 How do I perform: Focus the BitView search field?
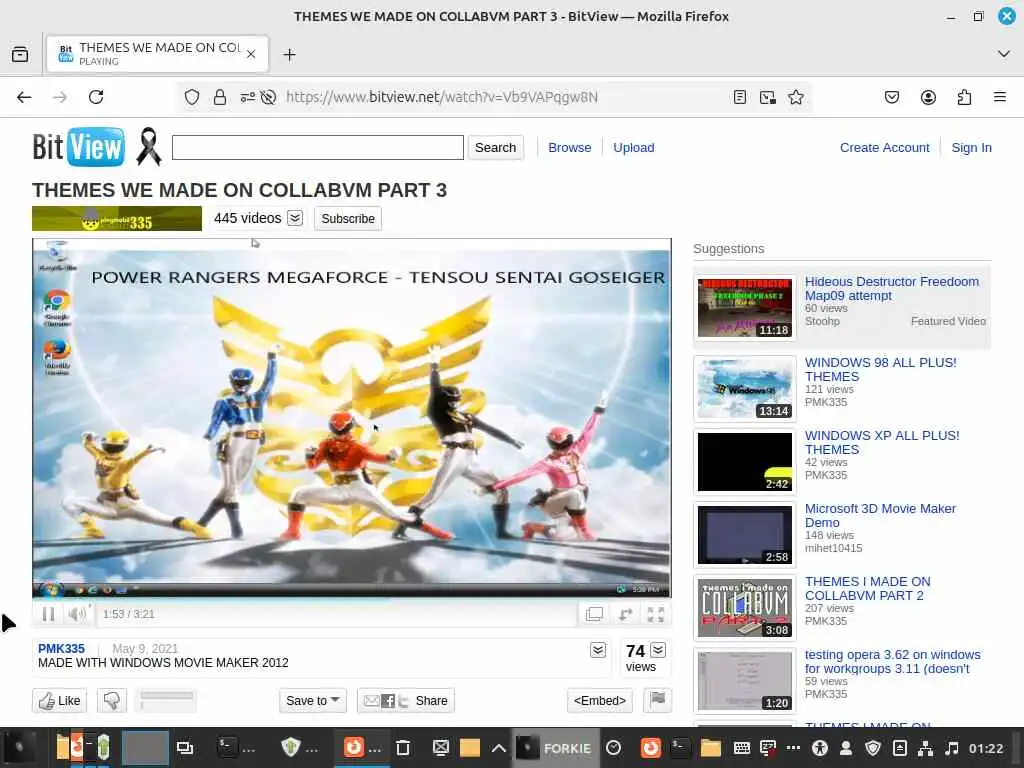click(317, 148)
